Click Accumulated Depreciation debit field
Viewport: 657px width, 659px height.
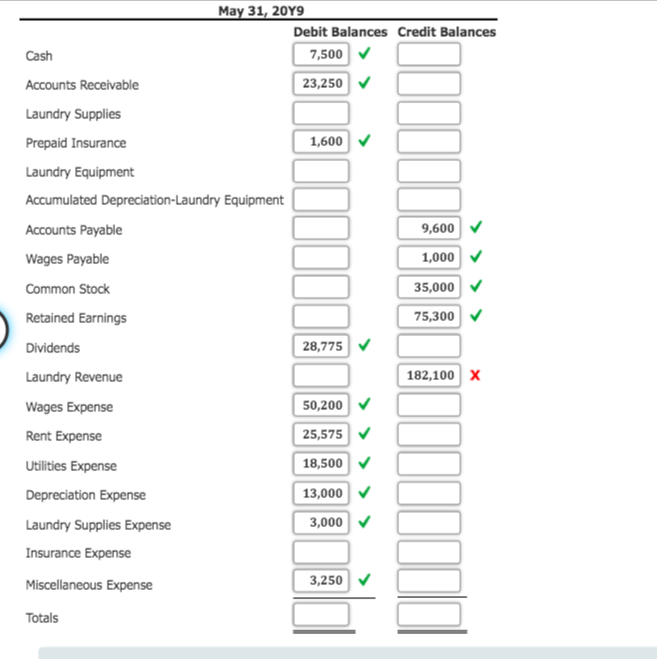pyautogui.click(x=321, y=199)
